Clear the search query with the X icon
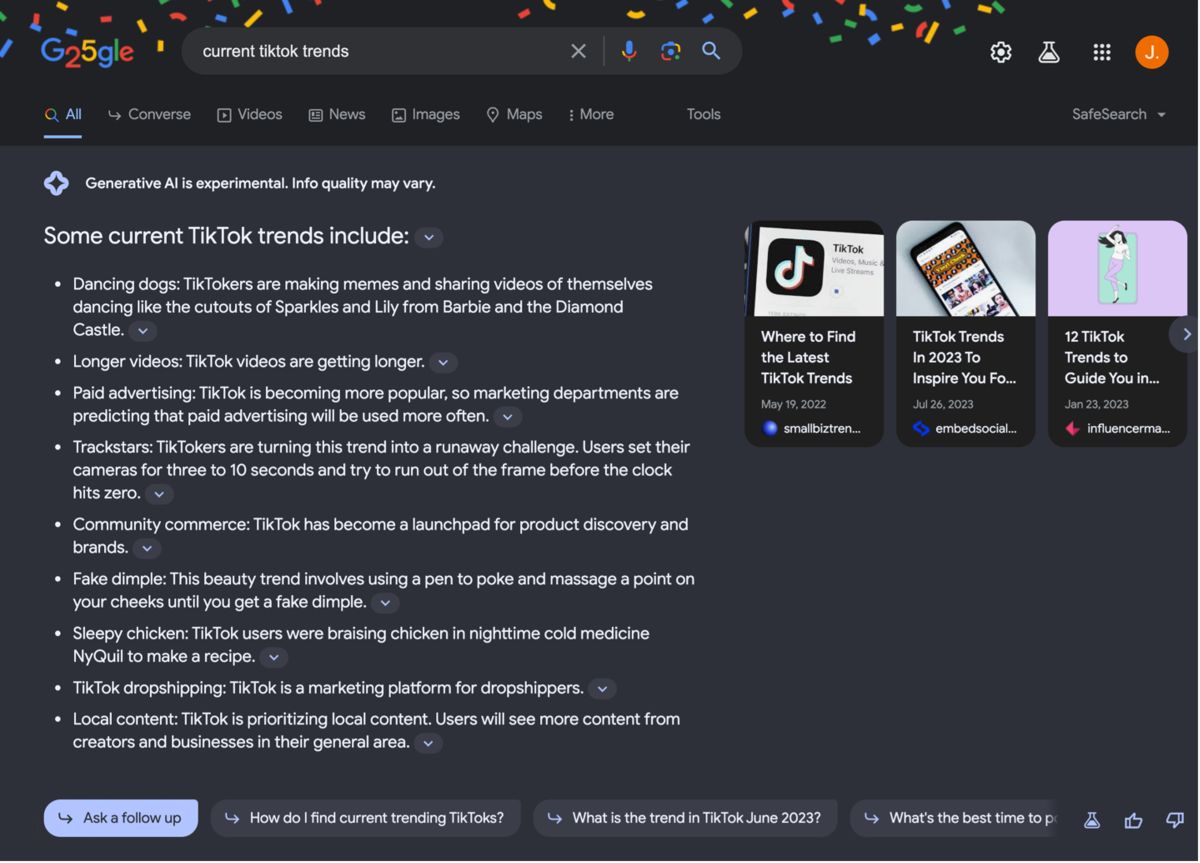 click(578, 51)
